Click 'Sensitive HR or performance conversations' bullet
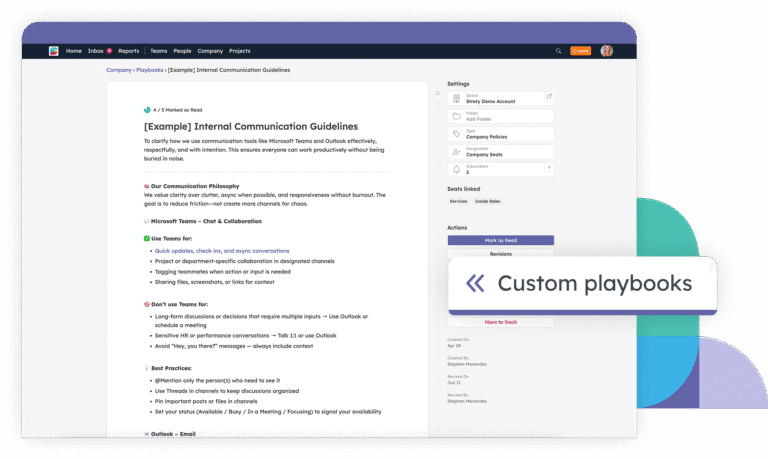The height and width of the screenshot is (459, 768). 245,336
